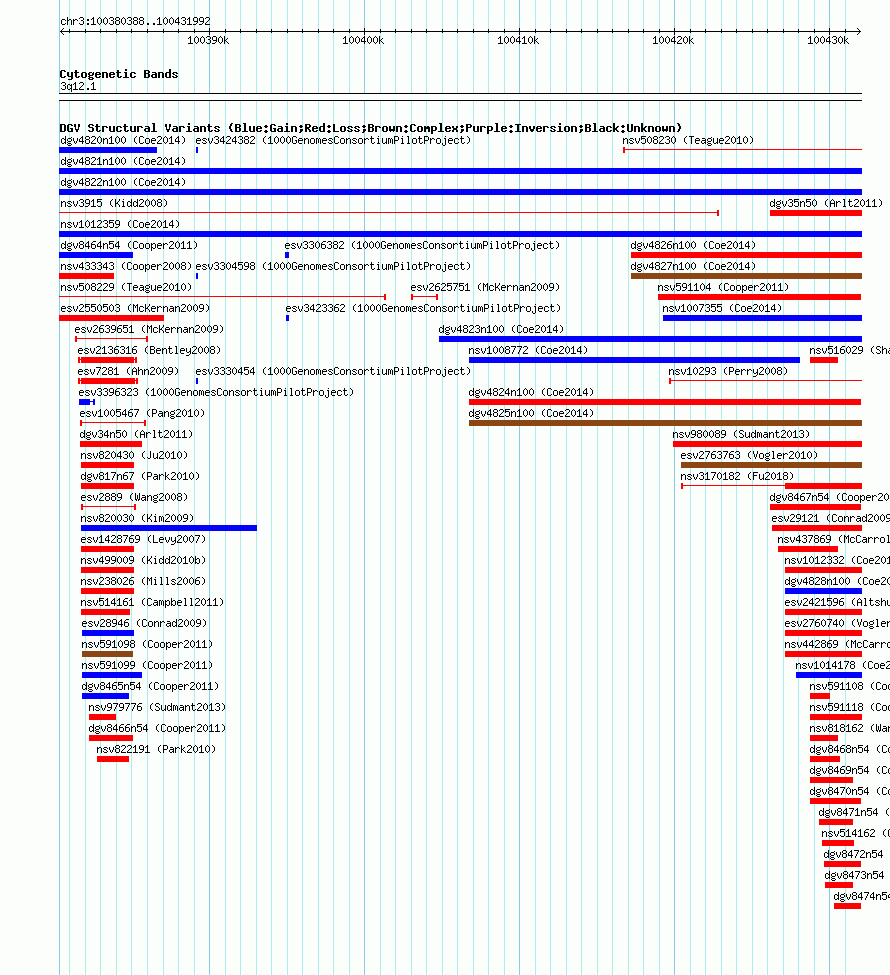Select esv1428769 (Levy2007) label
The height and width of the screenshot is (975, 890).
click(x=143, y=540)
